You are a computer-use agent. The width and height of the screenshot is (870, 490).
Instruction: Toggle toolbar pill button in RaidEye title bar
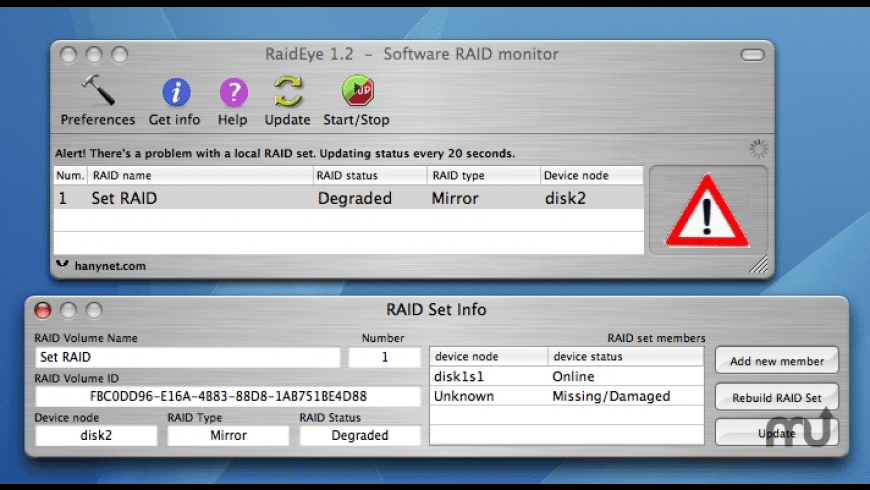coord(751,54)
